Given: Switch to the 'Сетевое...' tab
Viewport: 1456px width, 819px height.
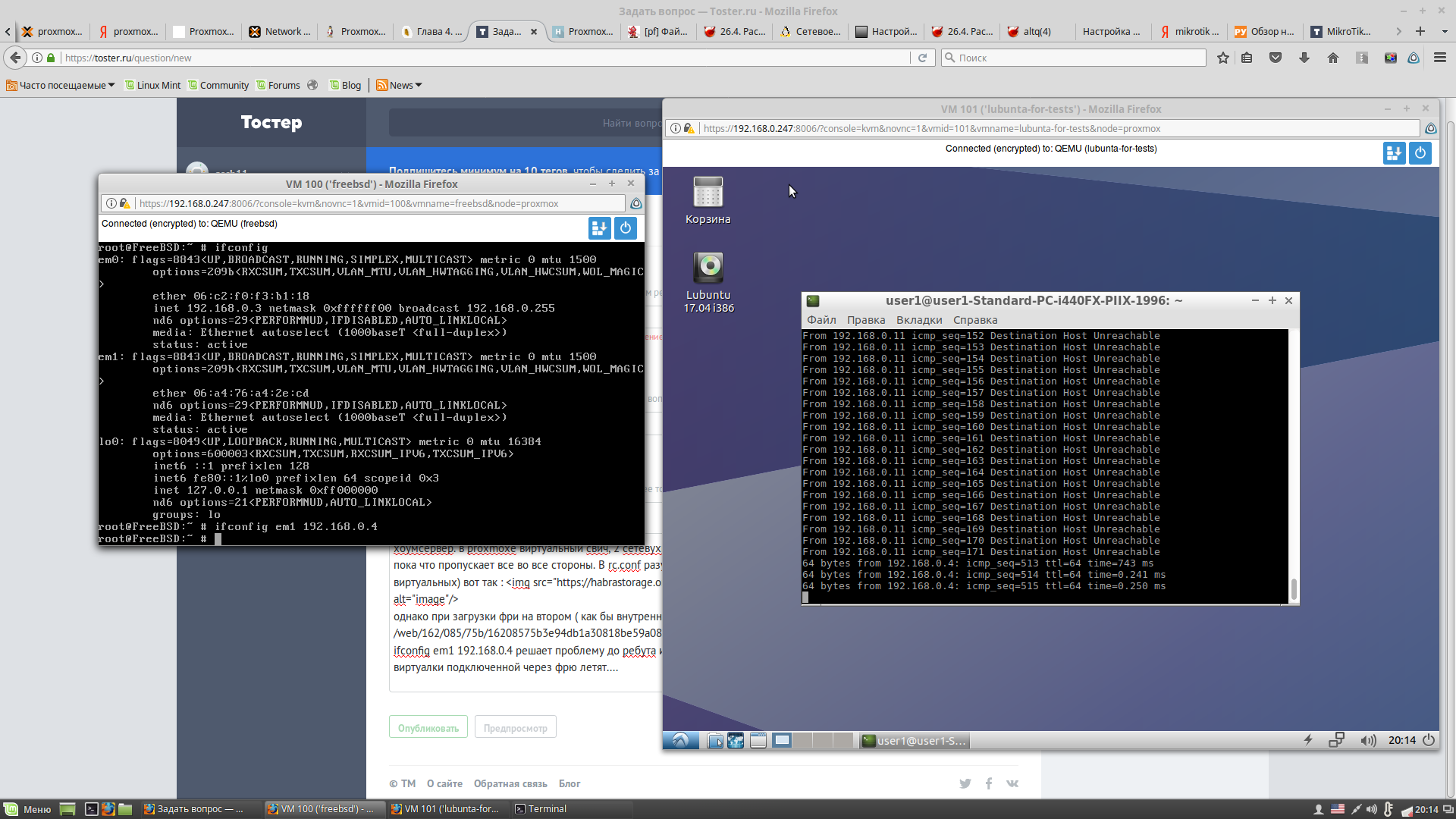Looking at the screenshot, I should coord(810,31).
